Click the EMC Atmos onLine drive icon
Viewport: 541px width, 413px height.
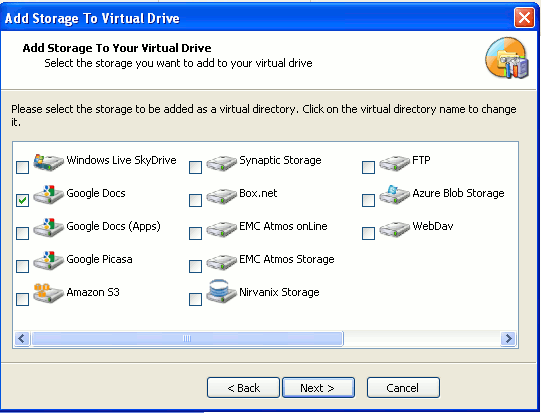[x=222, y=229]
